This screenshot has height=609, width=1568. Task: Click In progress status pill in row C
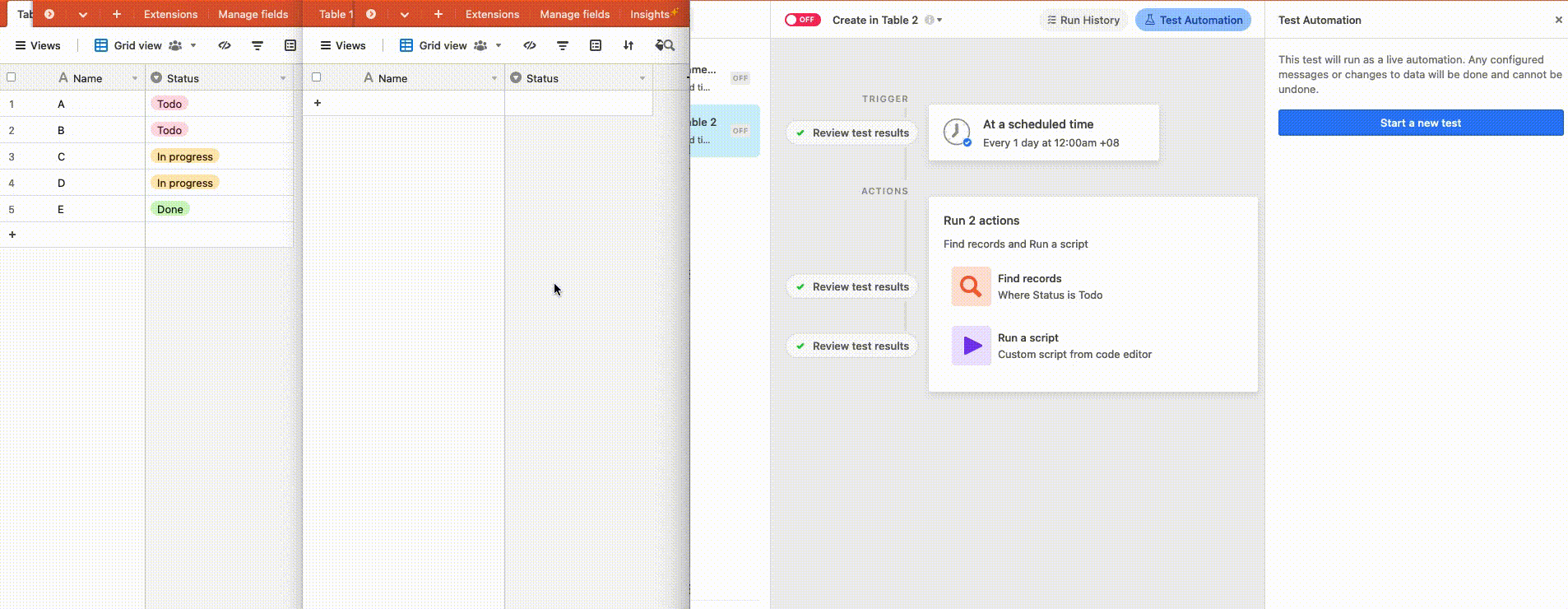185,156
